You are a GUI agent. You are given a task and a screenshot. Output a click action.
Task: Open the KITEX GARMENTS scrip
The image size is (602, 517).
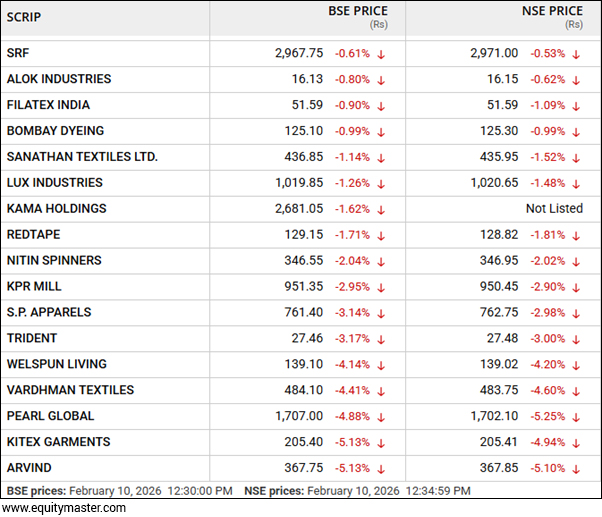pyautogui.click(x=58, y=442)
